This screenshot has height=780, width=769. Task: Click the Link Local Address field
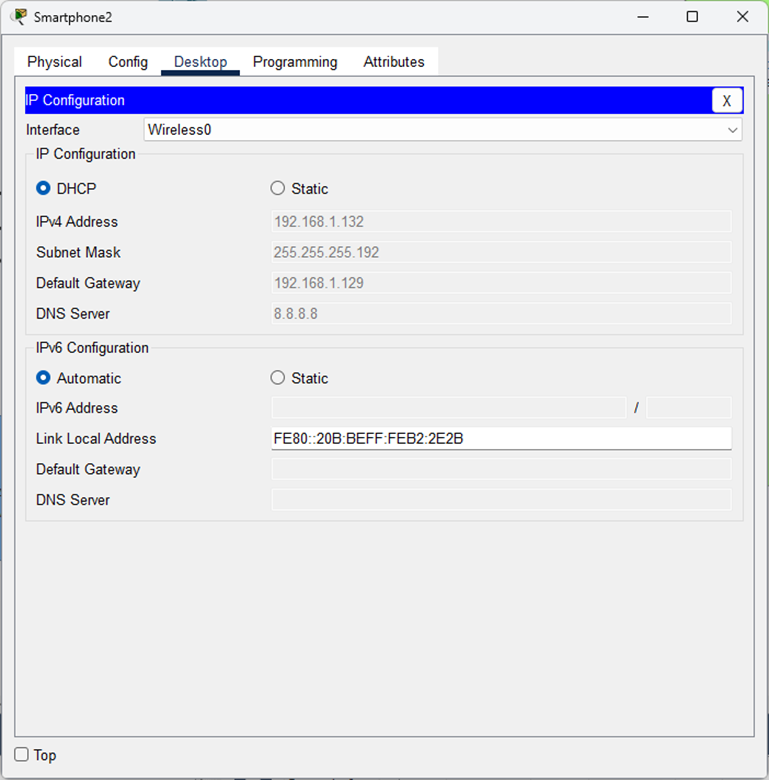500,438
